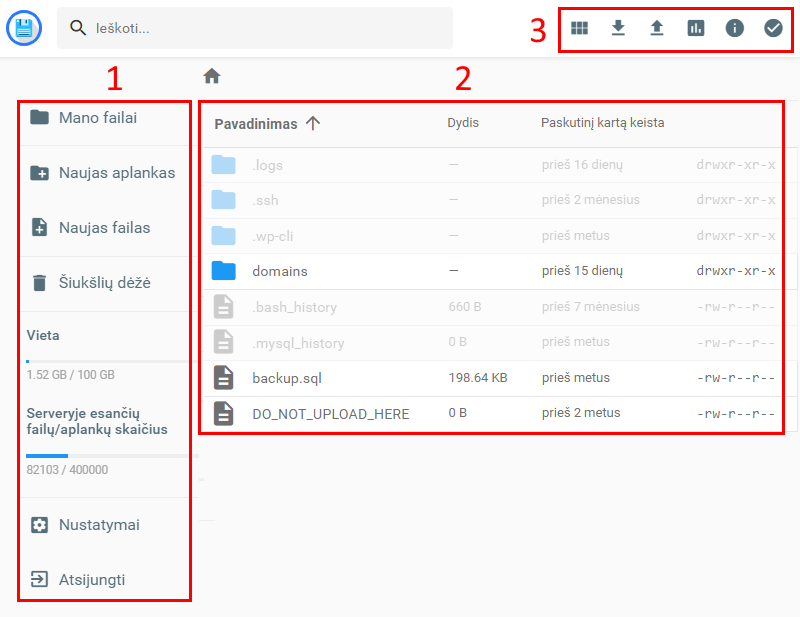This screenshot has width=800, height=617.
Task: Open Mano failai in sidebar
Action: [97, 117]
